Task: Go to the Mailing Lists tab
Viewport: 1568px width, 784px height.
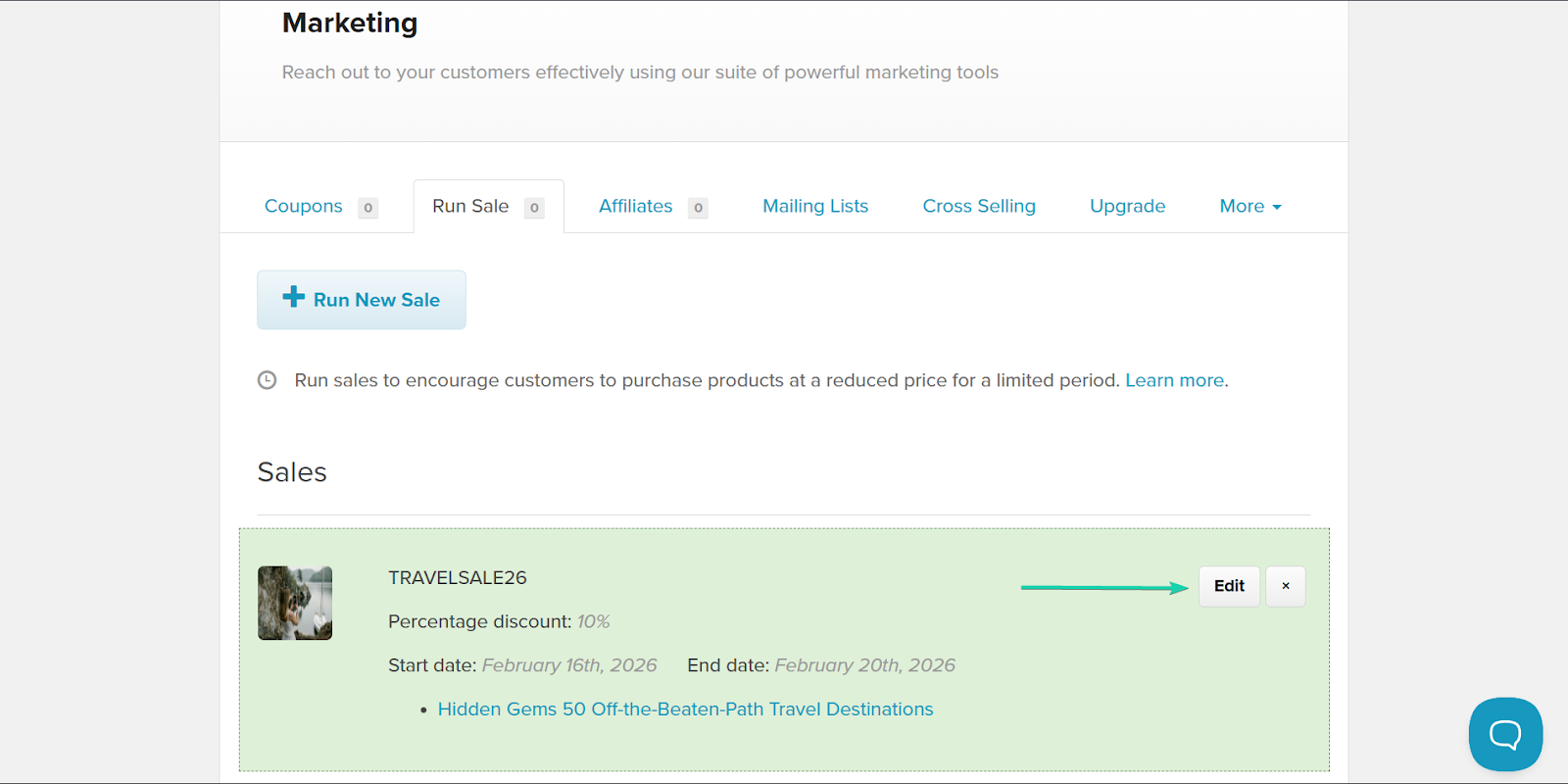Action: 815,207
